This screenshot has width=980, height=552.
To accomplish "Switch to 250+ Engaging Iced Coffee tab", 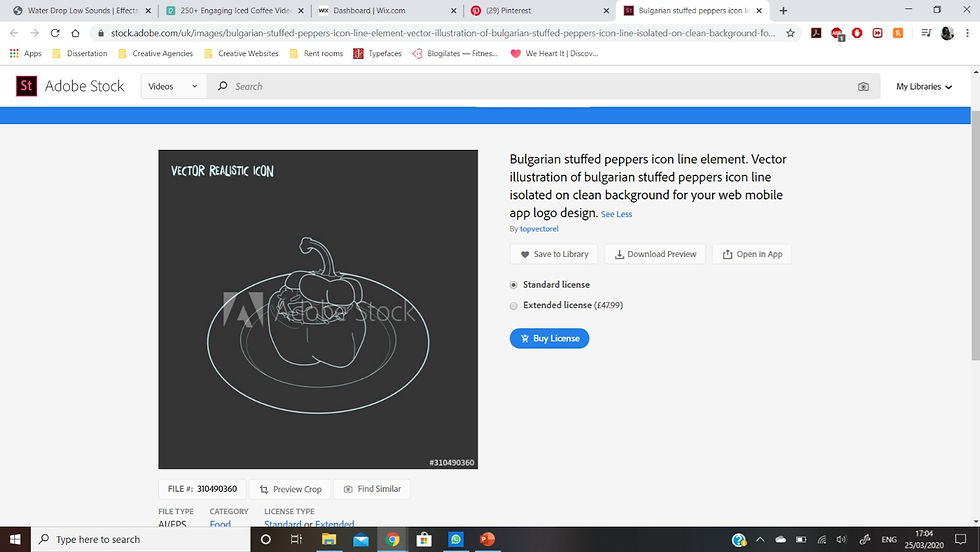I will coord(234,11).
